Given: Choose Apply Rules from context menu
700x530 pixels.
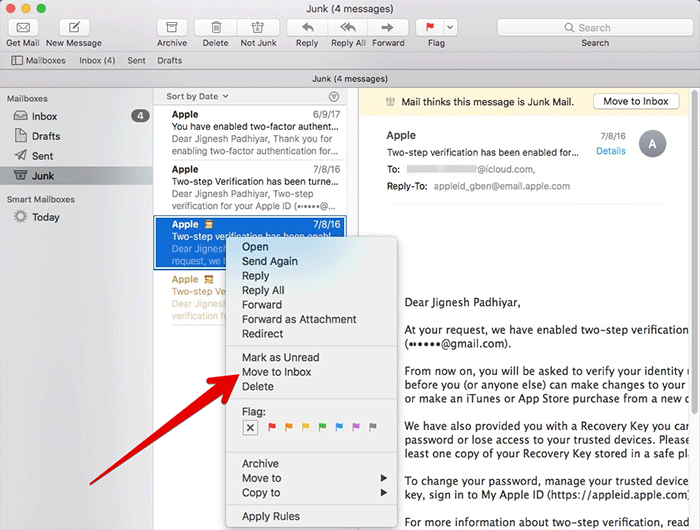Looking at the screenshot, I should click(x=312, y=516).
